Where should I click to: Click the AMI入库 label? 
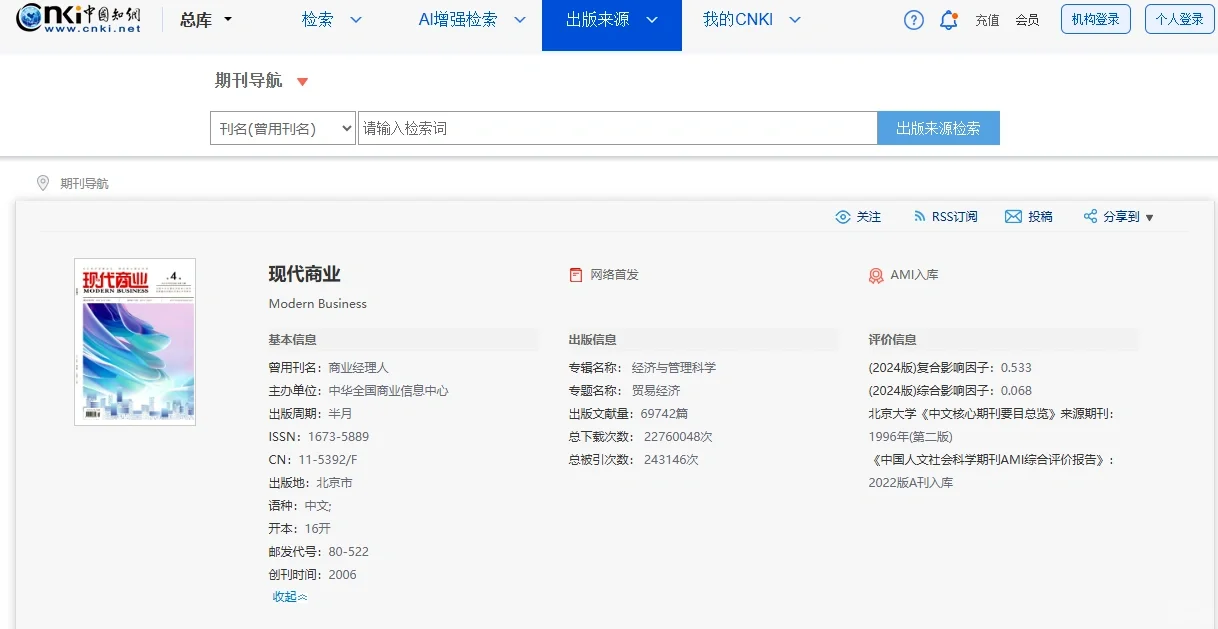tap(914, 275)
